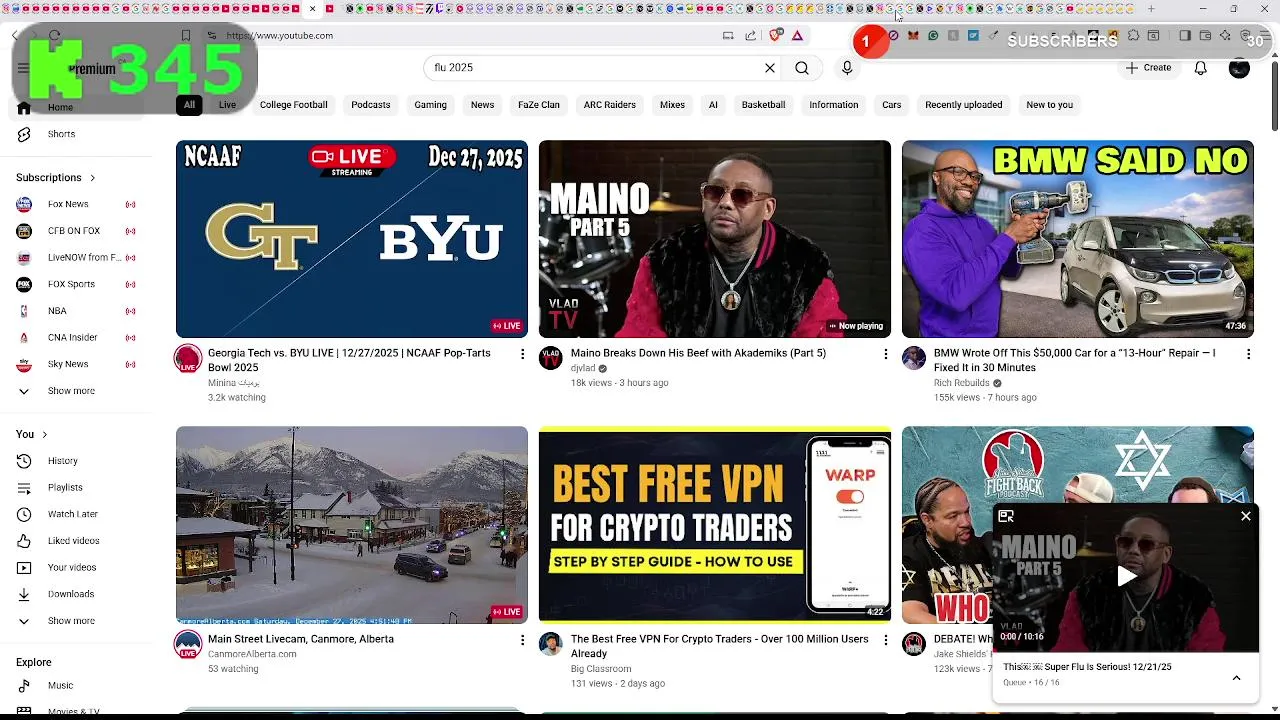Image resolution: width=1280 pixels, height=720 pixels.
Task: Play the video in the miniplayer
Action: point(1126,576)
